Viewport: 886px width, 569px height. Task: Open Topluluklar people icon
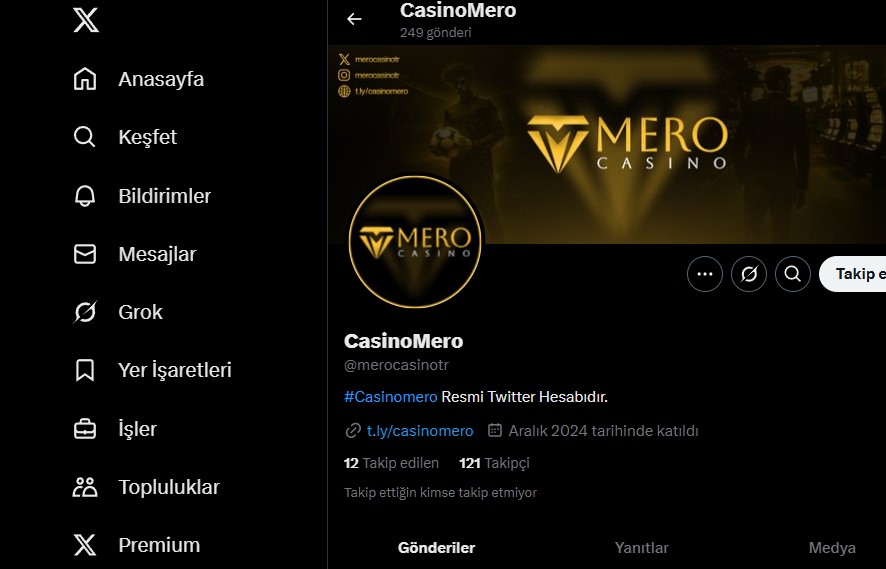click(85, 487)
